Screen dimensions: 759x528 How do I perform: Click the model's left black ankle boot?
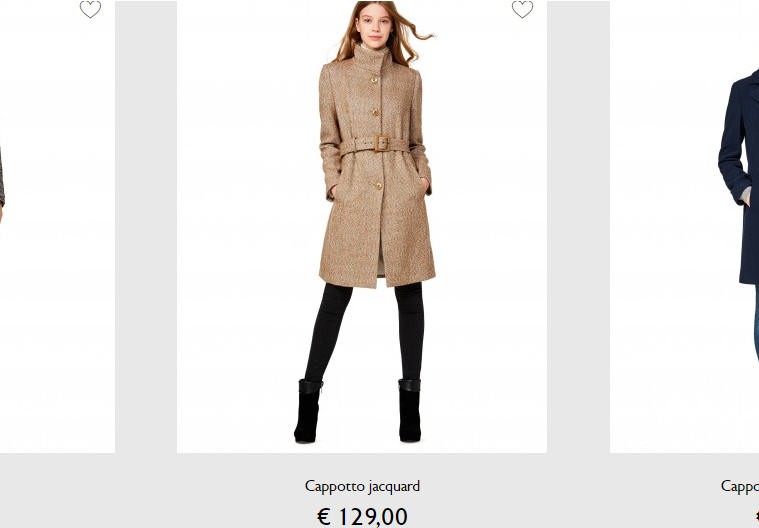click(x=410, y=410)
